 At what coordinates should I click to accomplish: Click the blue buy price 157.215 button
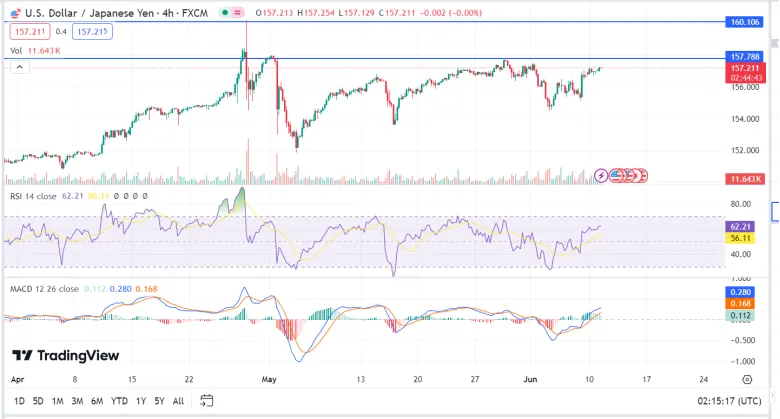click(x=93, y=32)
